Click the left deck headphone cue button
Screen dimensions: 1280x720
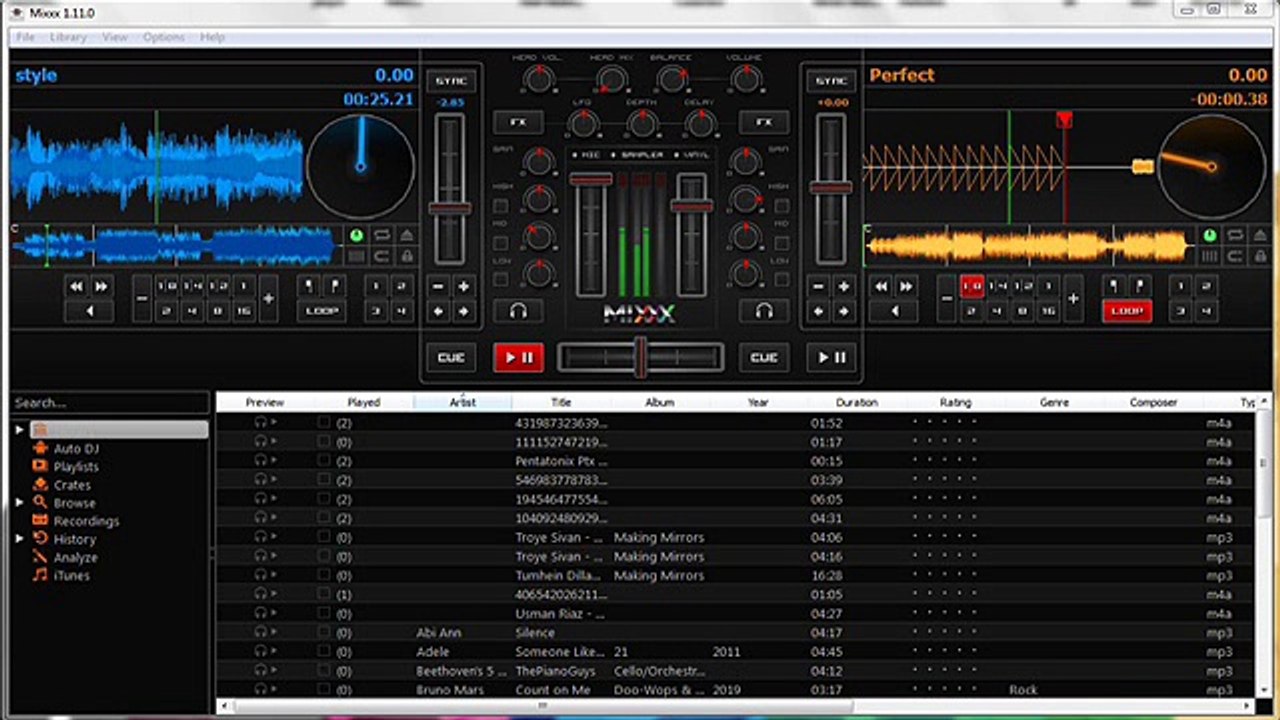(518, 311)
